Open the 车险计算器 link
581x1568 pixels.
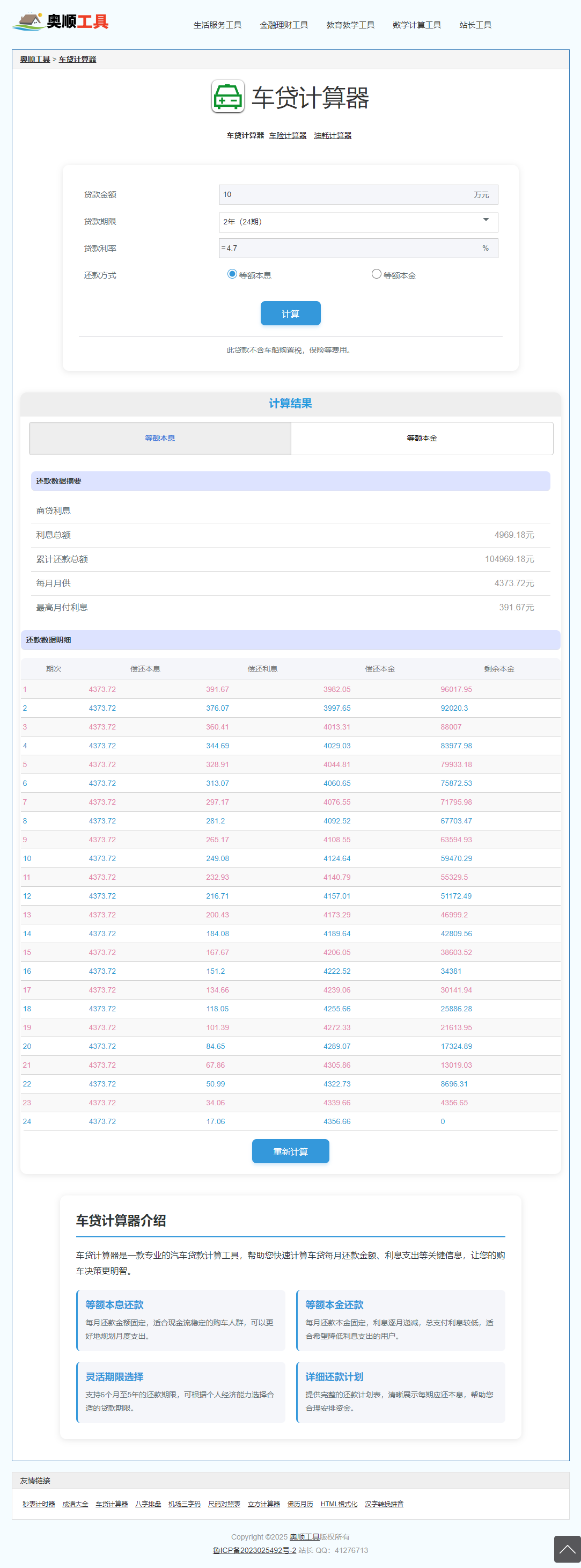(x=287, y=136)
